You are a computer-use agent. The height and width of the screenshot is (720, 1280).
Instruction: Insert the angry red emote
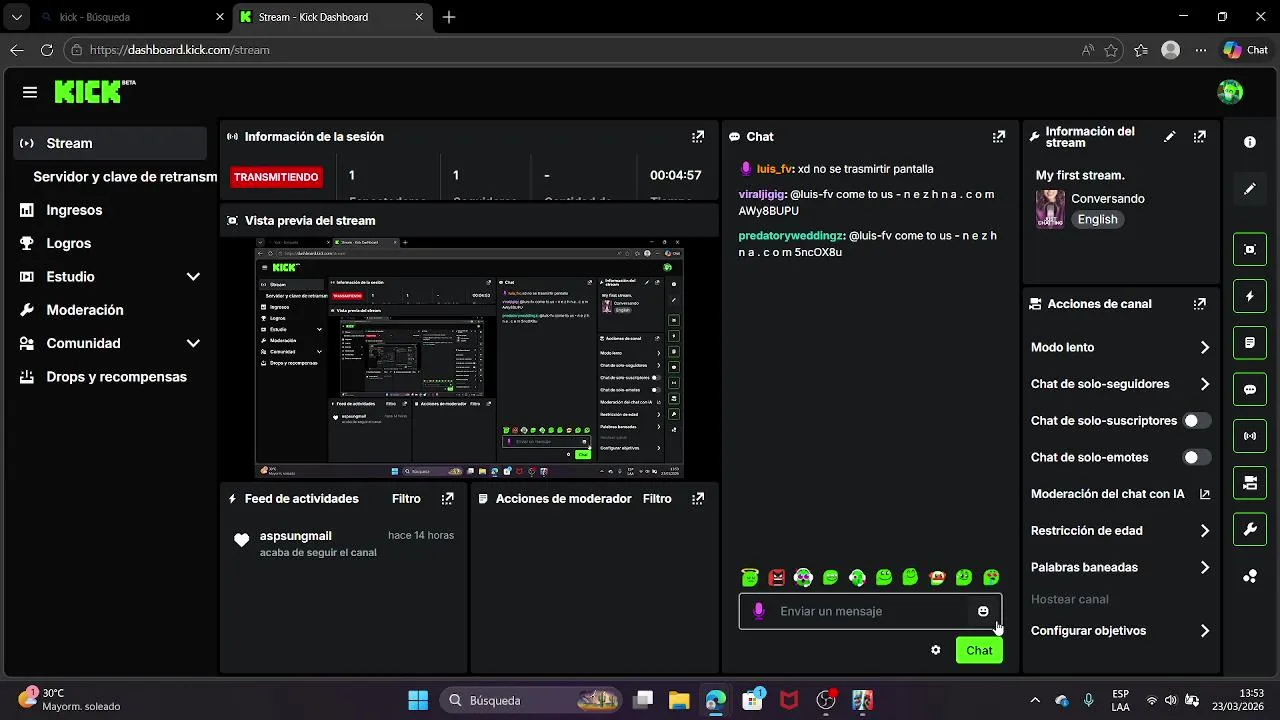click(777, 577)
